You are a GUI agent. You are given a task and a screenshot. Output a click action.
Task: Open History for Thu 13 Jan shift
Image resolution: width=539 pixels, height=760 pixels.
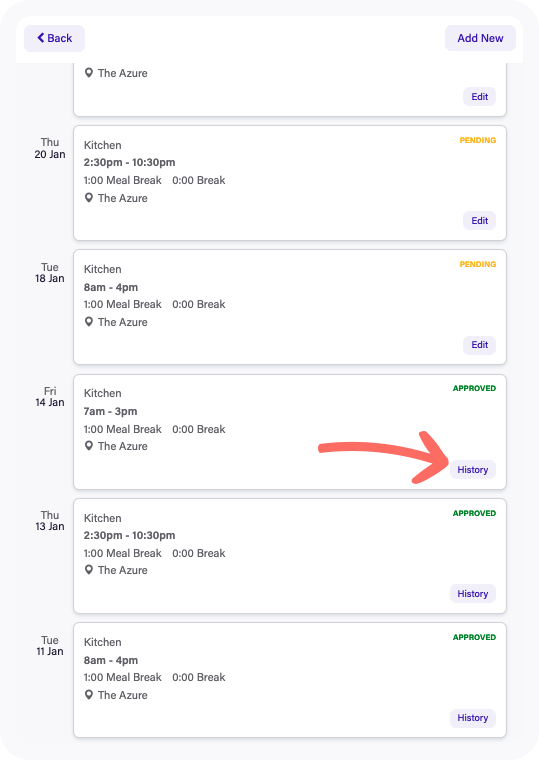473,594
